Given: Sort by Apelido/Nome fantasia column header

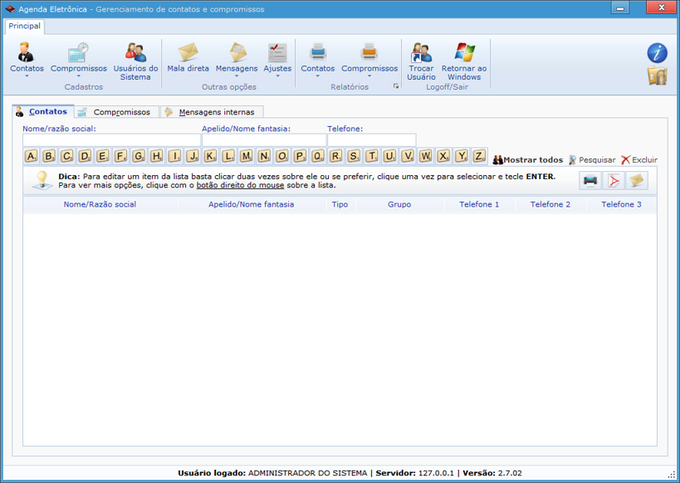Looking at the screenshot, I should point(252,205).
